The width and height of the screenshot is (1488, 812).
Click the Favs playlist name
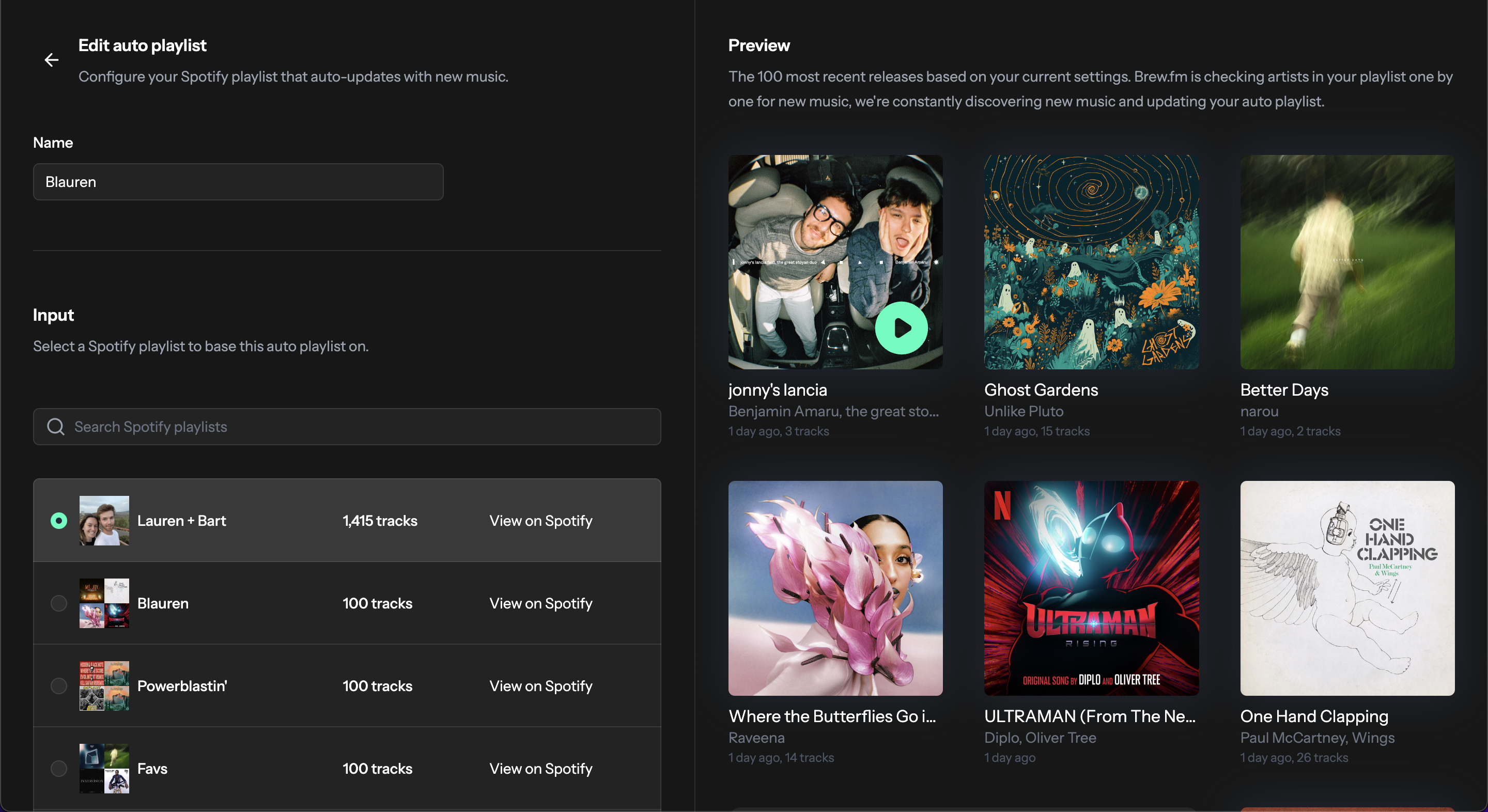click(152, 769)
